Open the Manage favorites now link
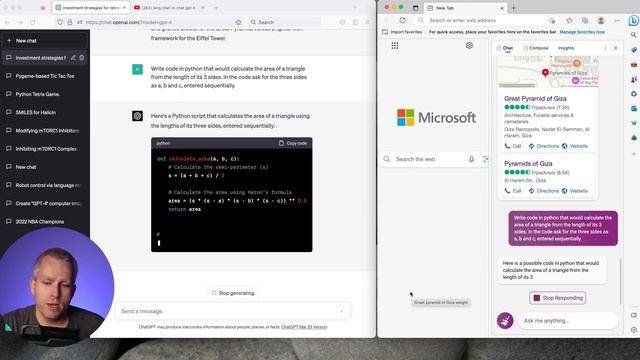 (x=582, y=32)
